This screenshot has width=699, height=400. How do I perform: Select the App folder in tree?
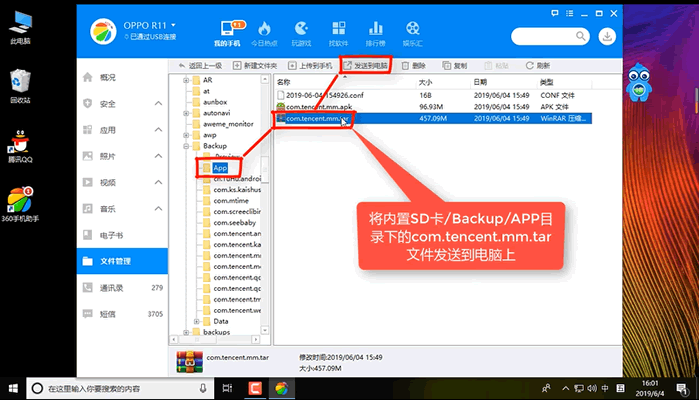tap(220, 168)
